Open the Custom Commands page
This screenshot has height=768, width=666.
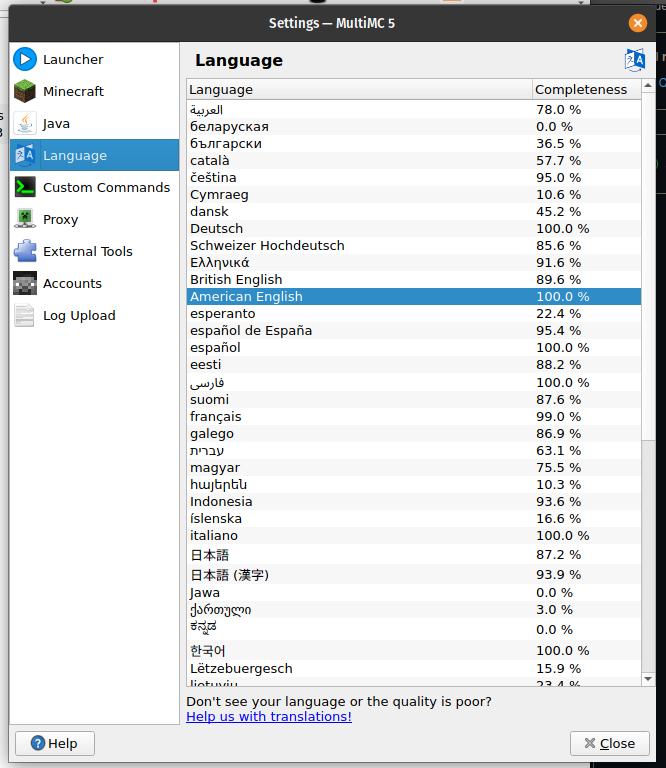pos(95,187)
